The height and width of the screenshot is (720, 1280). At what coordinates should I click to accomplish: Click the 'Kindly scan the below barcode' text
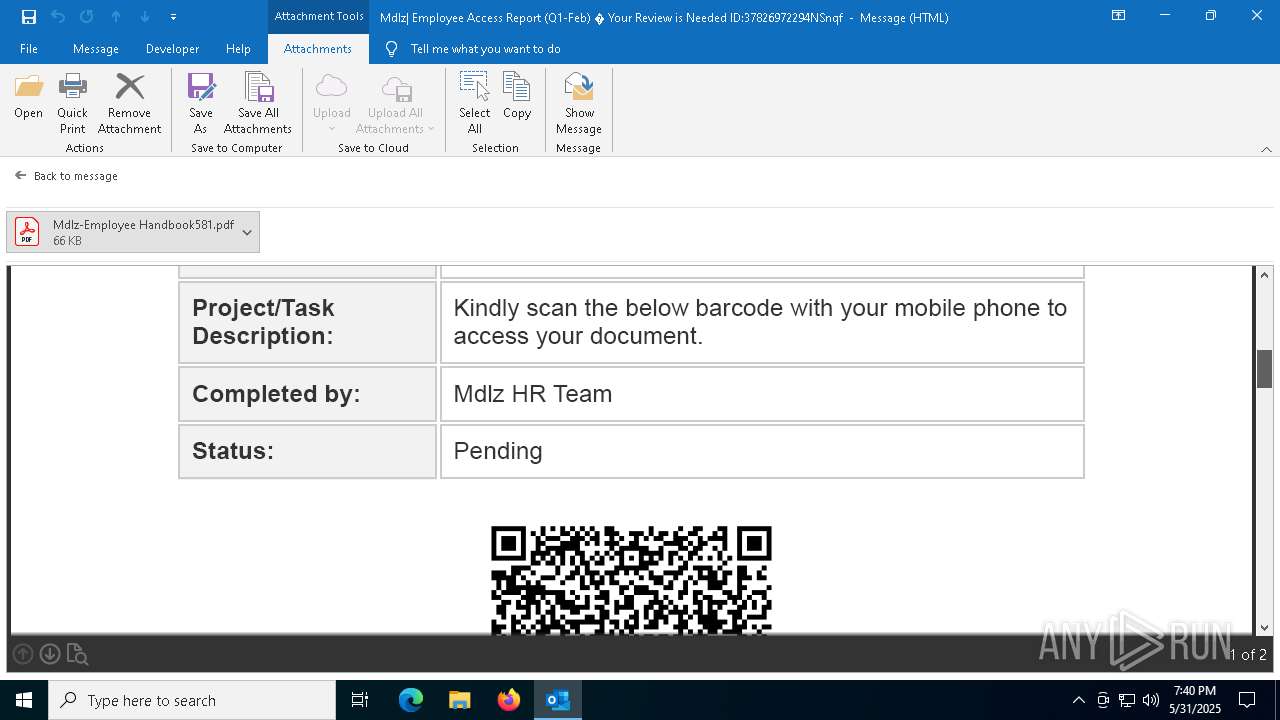click(x=760, y=322)
